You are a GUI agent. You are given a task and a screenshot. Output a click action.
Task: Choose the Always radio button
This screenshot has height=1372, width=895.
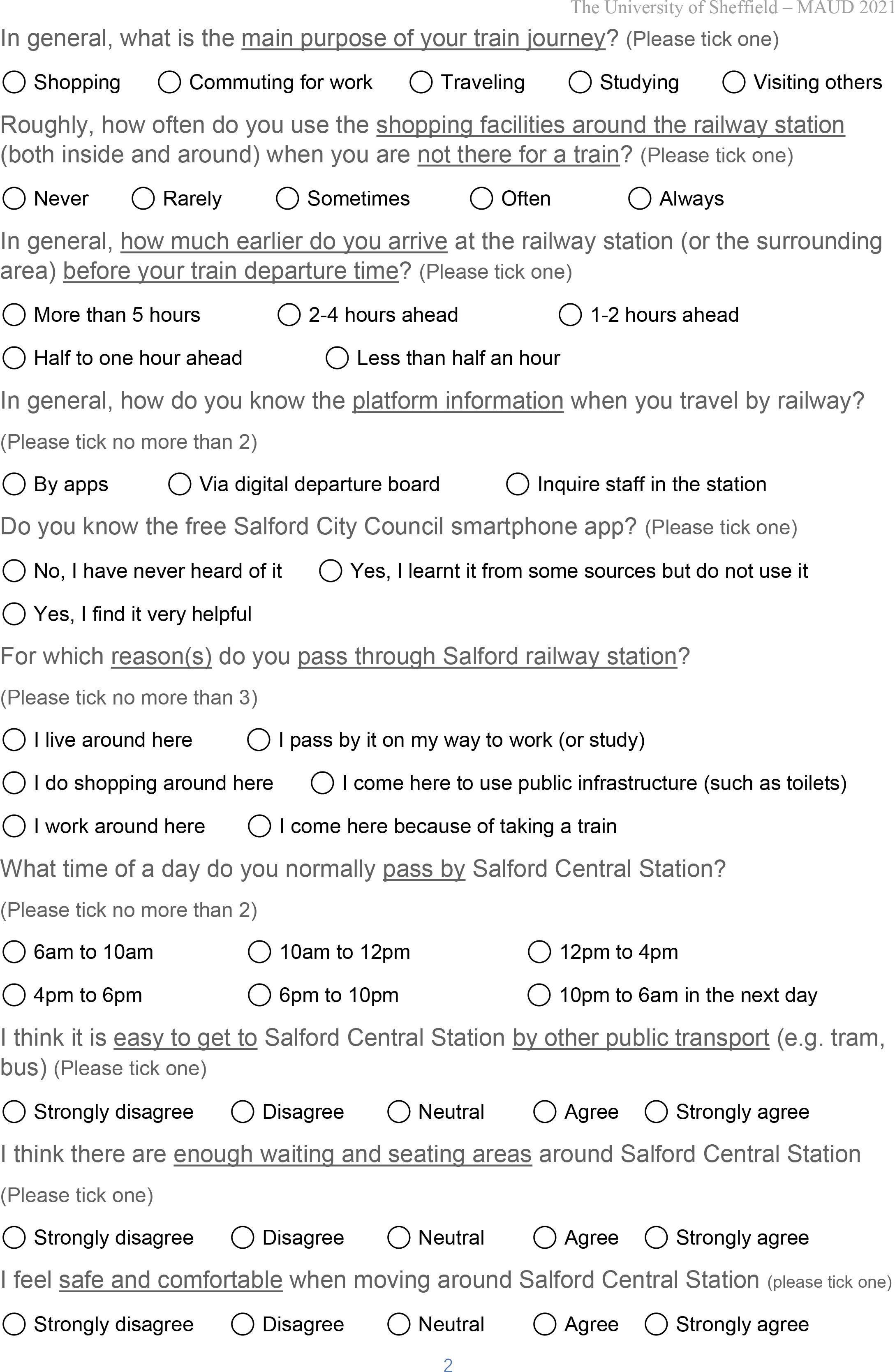click(639, 199)
